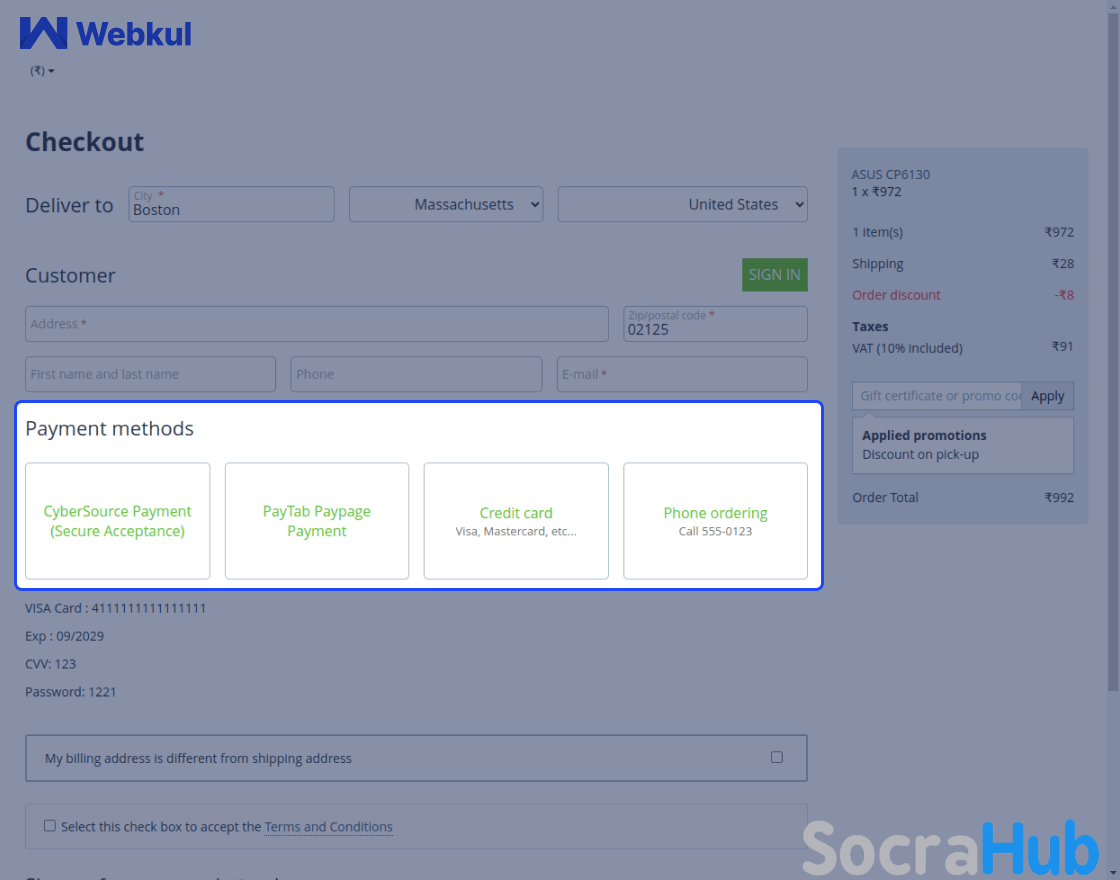This screenshot has width=1120, height=880.
Task: Click the Password: 1221 text
Action: [71, 691]
